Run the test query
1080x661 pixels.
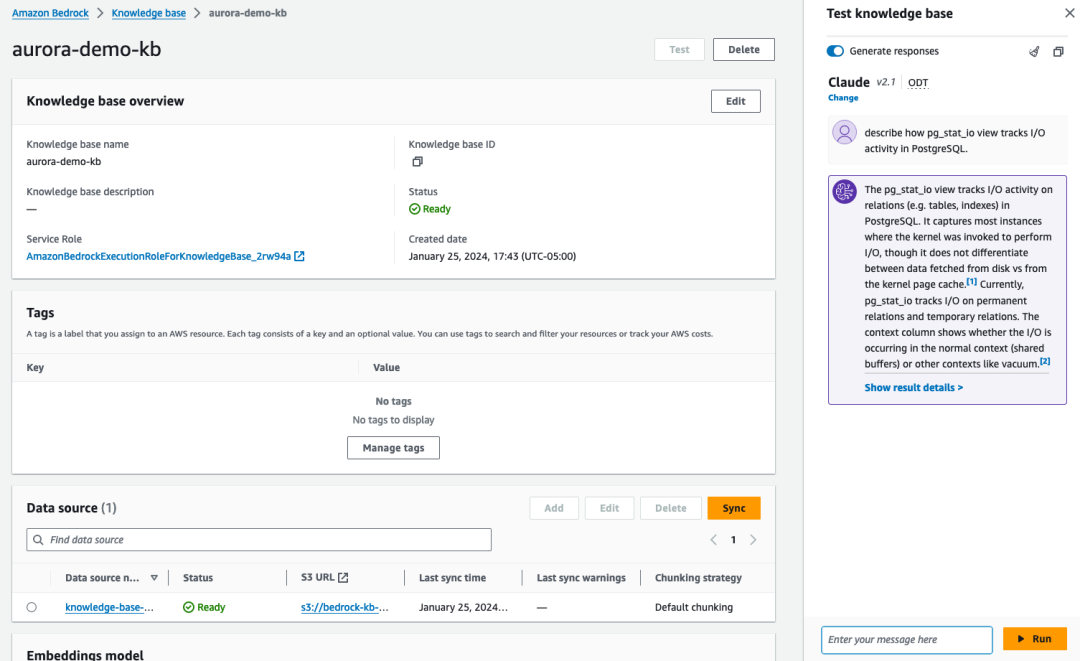tap(1035, 639)
